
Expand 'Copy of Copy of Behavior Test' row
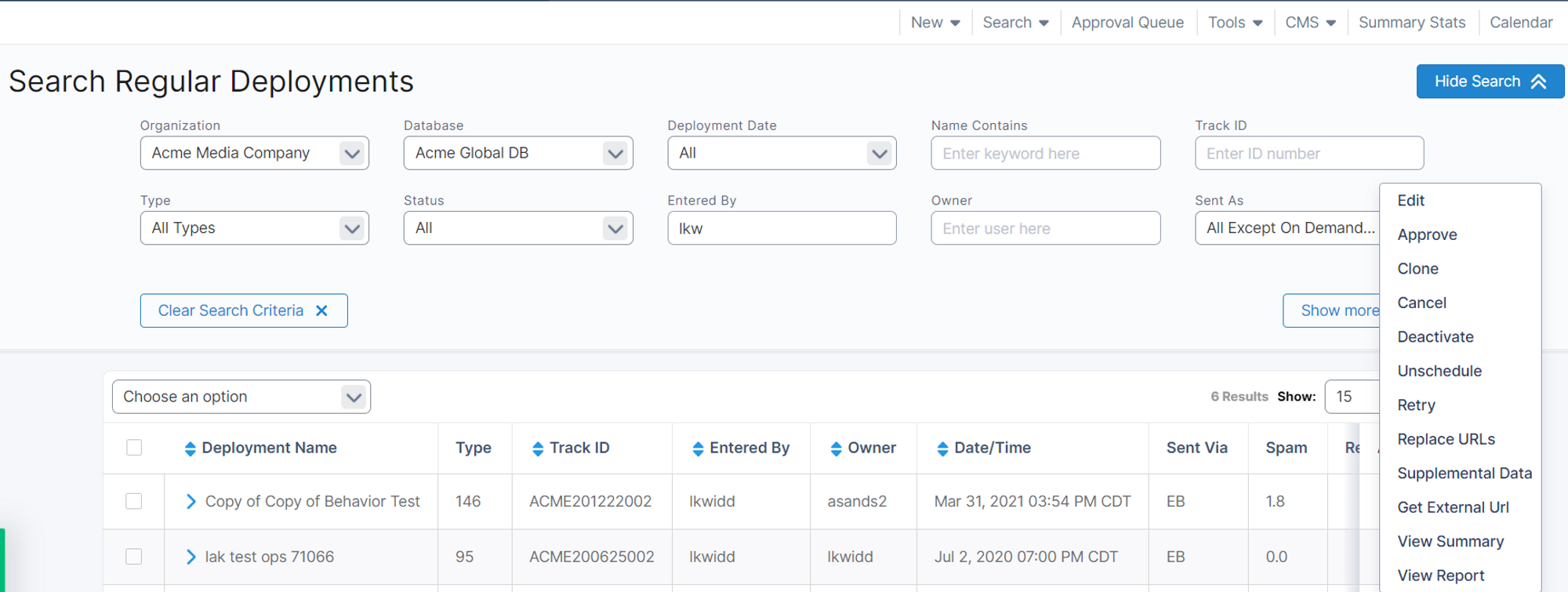(191, 502)
